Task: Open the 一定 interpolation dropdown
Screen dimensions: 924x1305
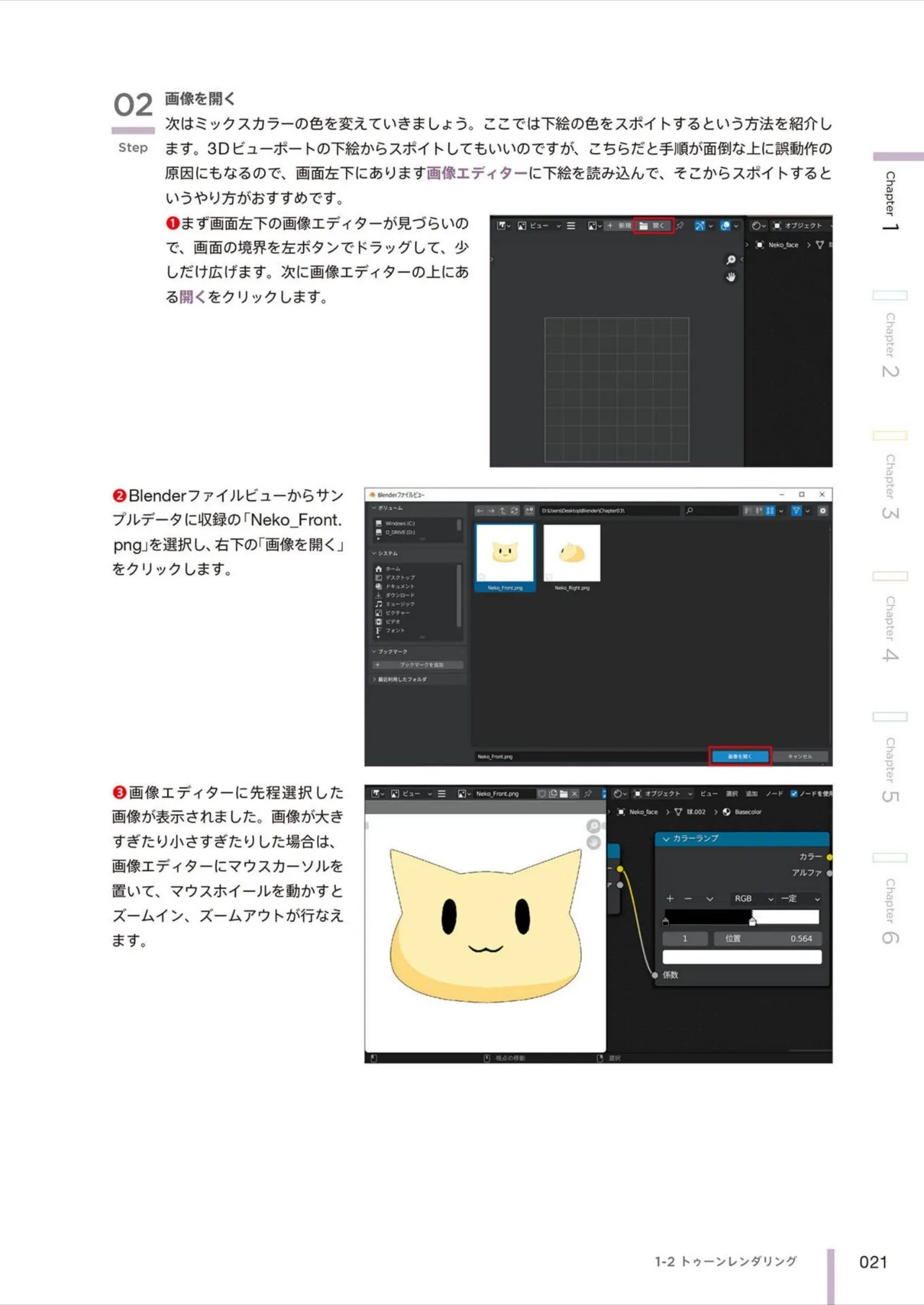Action: coord(800,898)
